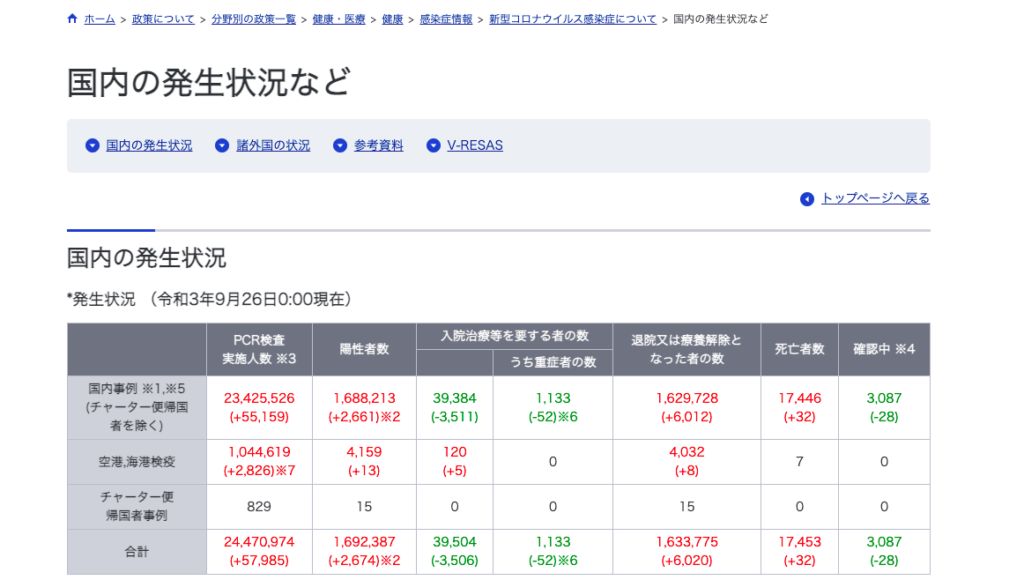Jump to the 国内の発生状況 section link
The width and height of the screenshot is (1024, 580).
click(x=149, y=146)
